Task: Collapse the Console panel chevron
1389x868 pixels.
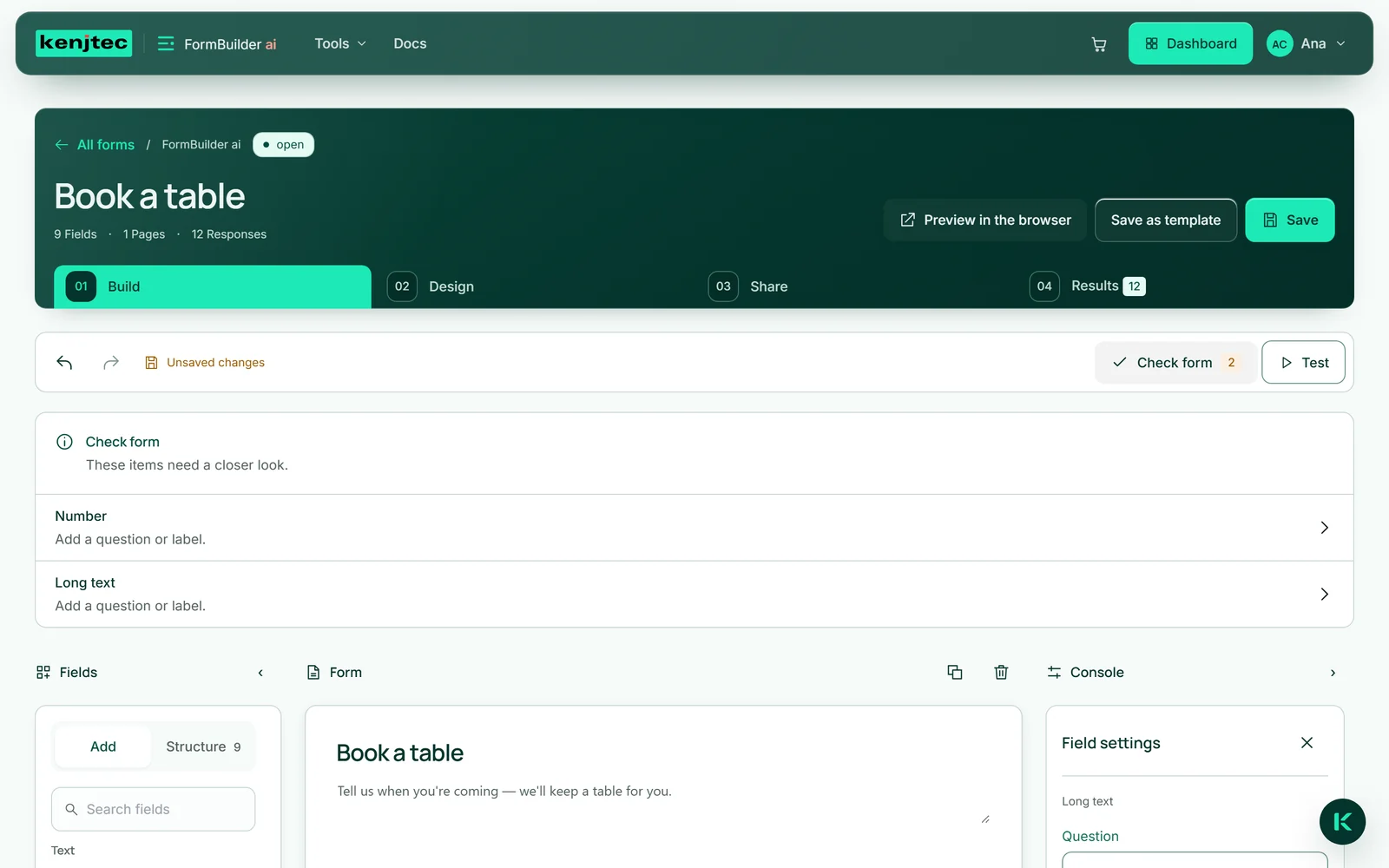Action: pos(1333,673)
